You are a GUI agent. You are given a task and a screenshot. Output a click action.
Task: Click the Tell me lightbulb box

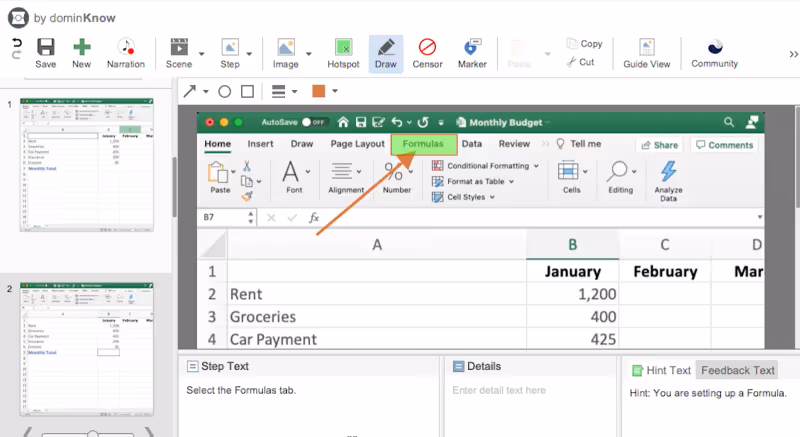tap(579, 144)
